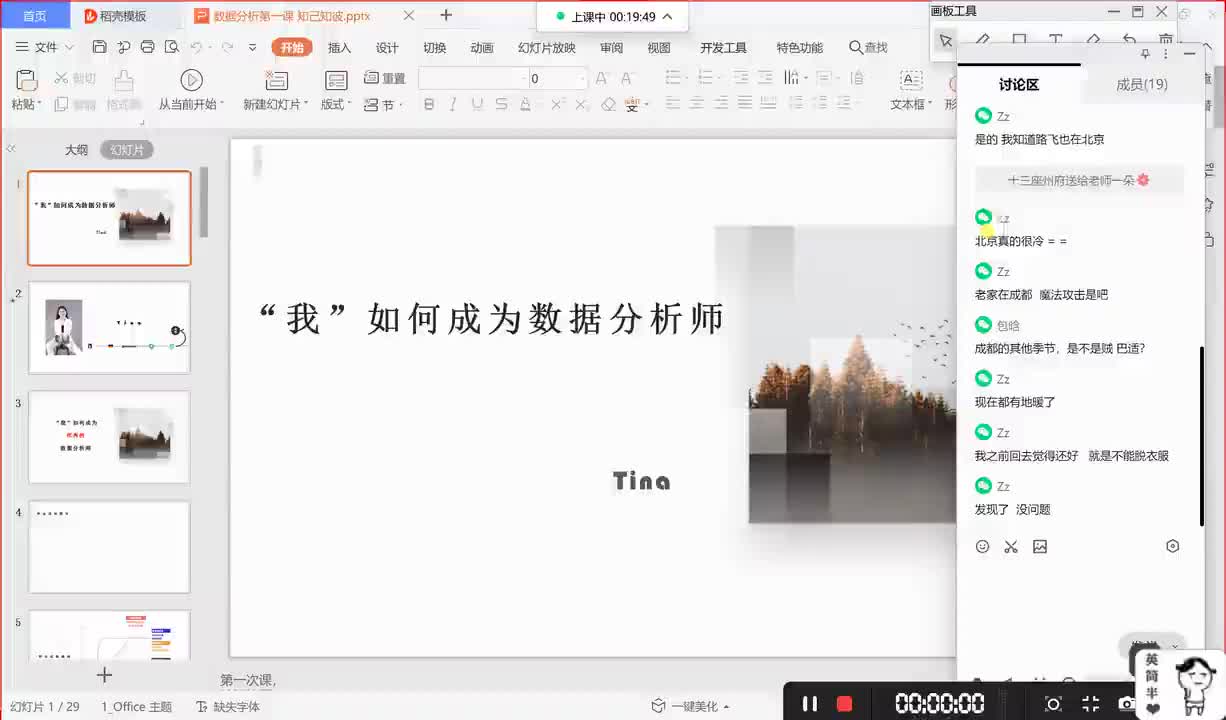Switch to 大纲 outline view

click(77, 150)
